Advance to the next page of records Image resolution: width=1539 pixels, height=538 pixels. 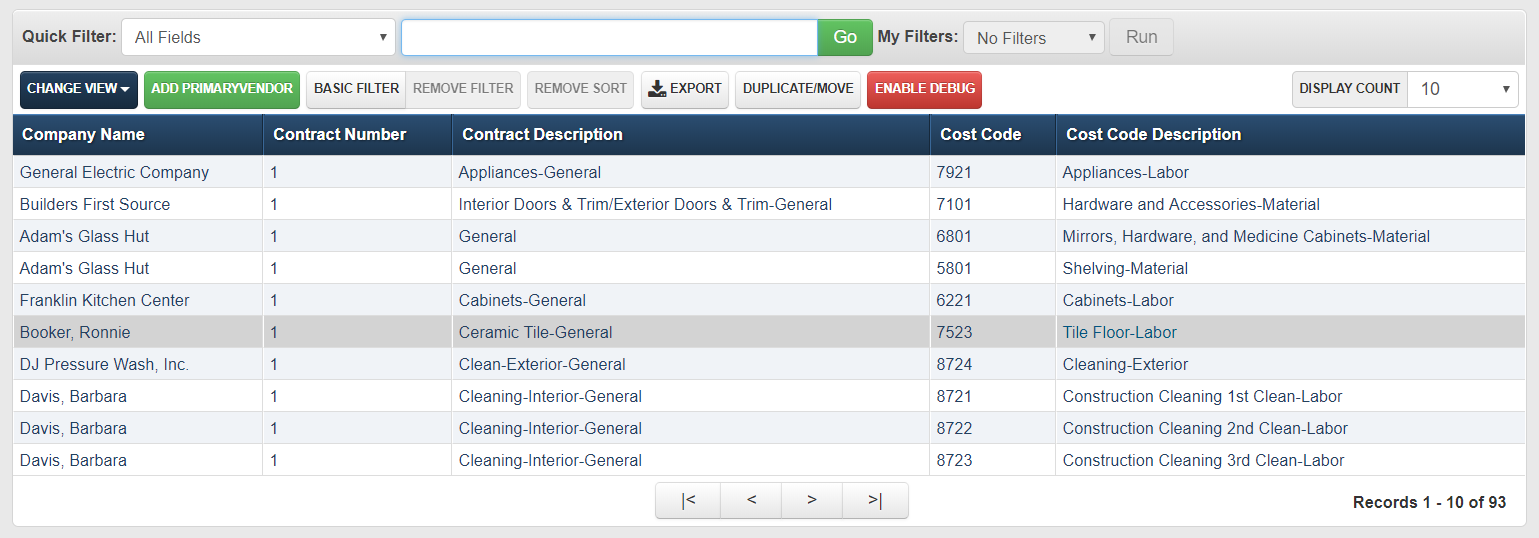812,500
